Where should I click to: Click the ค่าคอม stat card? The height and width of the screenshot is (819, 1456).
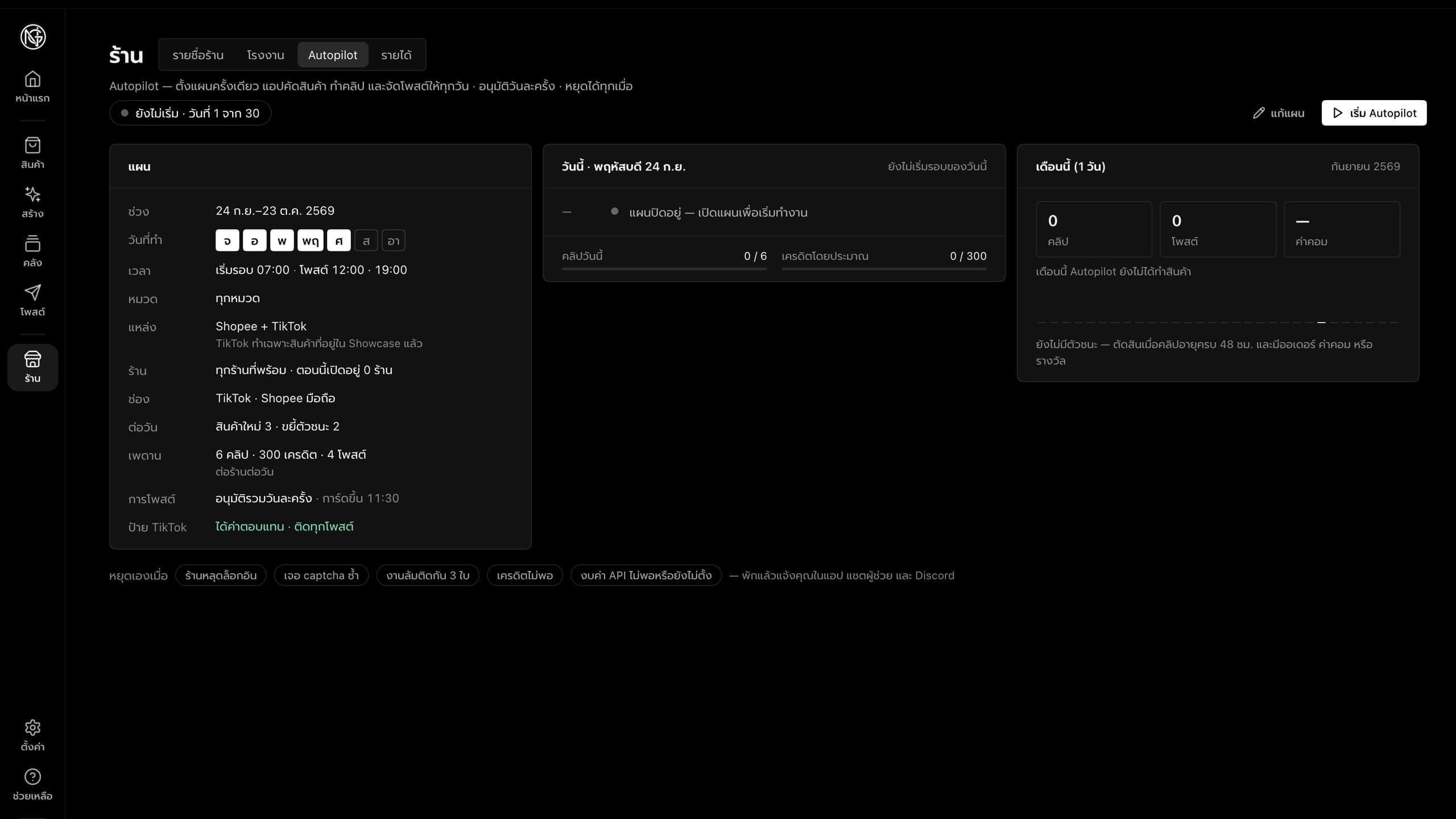[x=1342, y=229]
